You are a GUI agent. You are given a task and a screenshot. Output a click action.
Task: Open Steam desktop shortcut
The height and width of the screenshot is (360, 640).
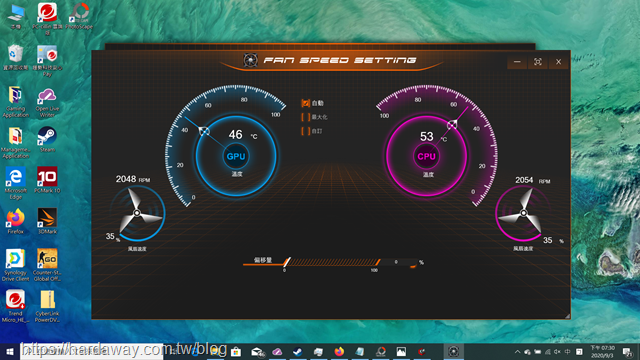coord(47,139)
